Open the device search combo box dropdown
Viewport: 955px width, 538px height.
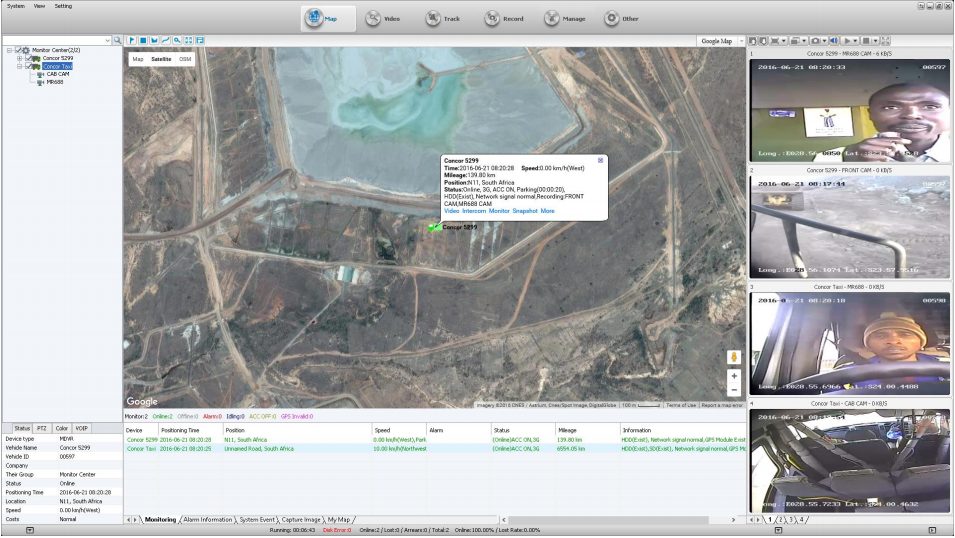click(108, 40)
